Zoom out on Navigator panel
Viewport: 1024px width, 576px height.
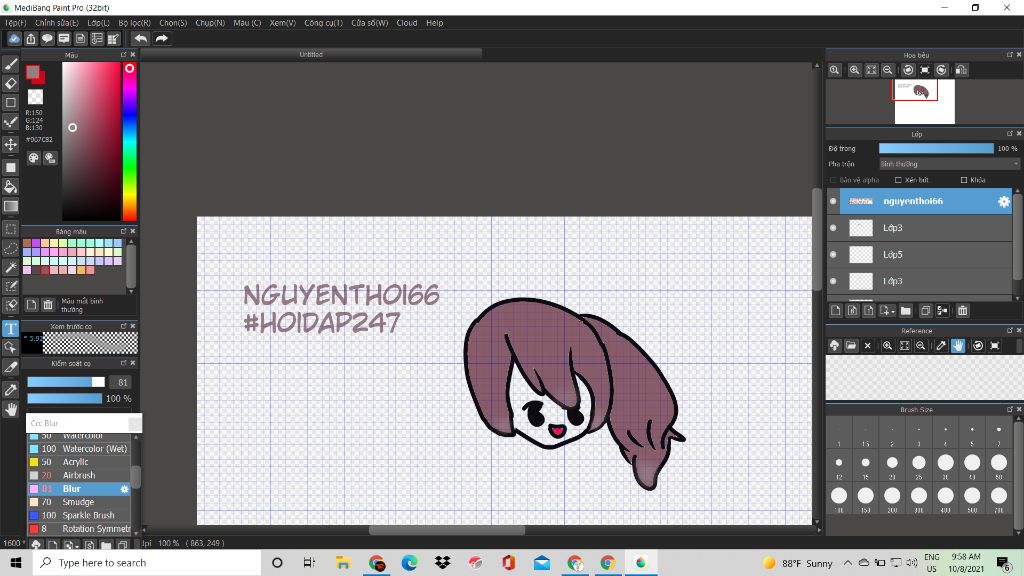[x=888, y=70]
